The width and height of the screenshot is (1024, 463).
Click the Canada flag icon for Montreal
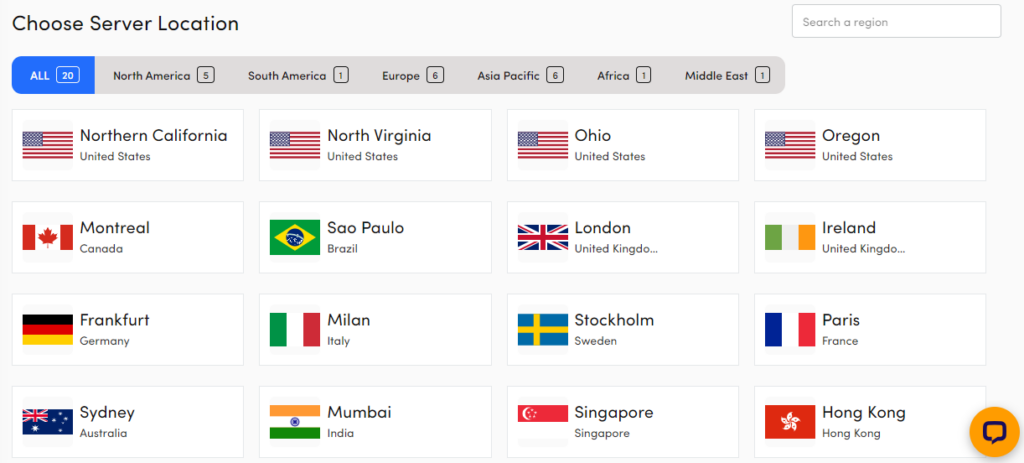pyautogui.click(x=48, y=237)
